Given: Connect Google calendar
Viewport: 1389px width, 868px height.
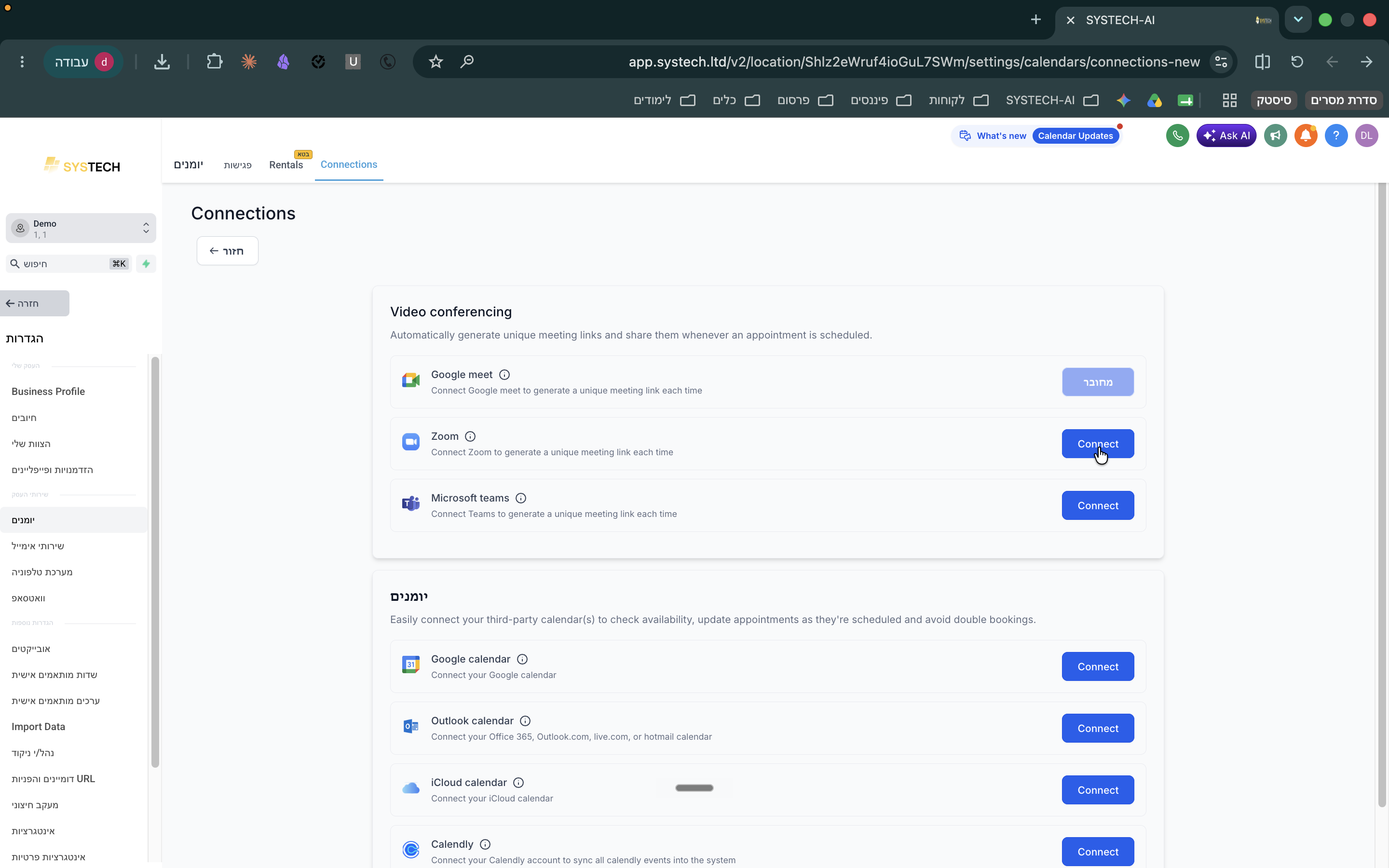Looking at the screenshot, I should [1097, 666].
